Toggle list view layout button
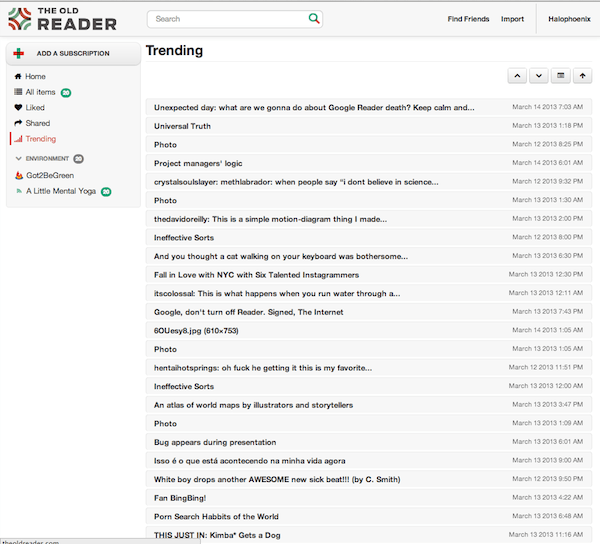This screenshot has height=544, width=600. click(x=561, y=76)
